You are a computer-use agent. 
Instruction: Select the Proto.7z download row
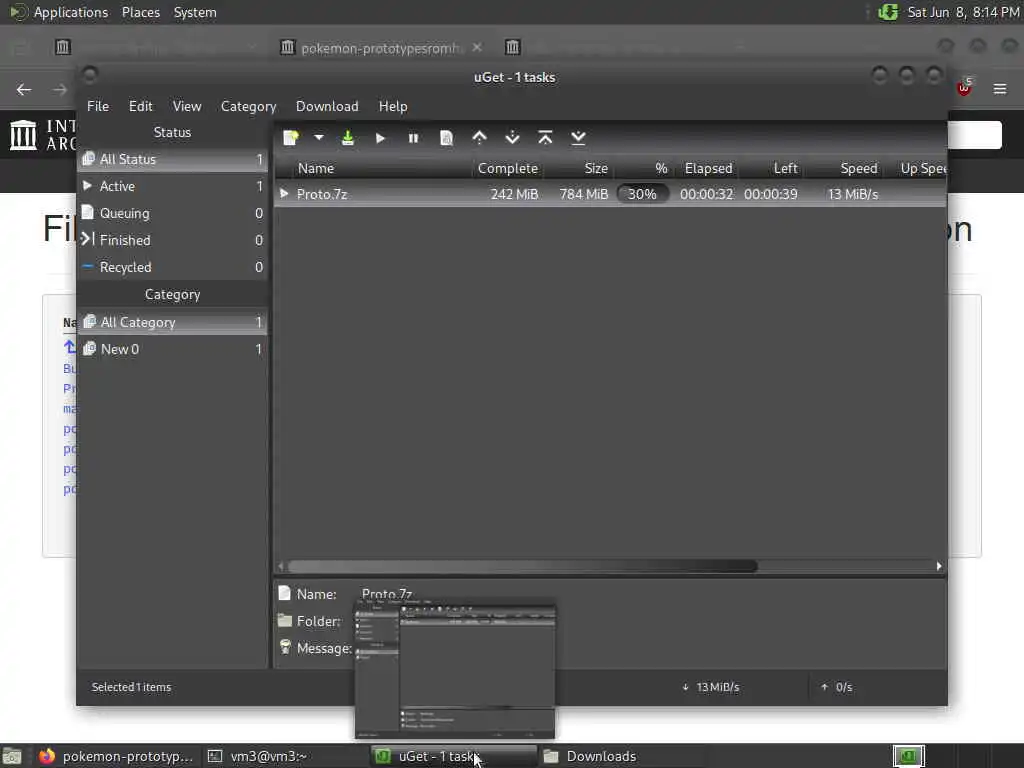click(x=611, y=194)
